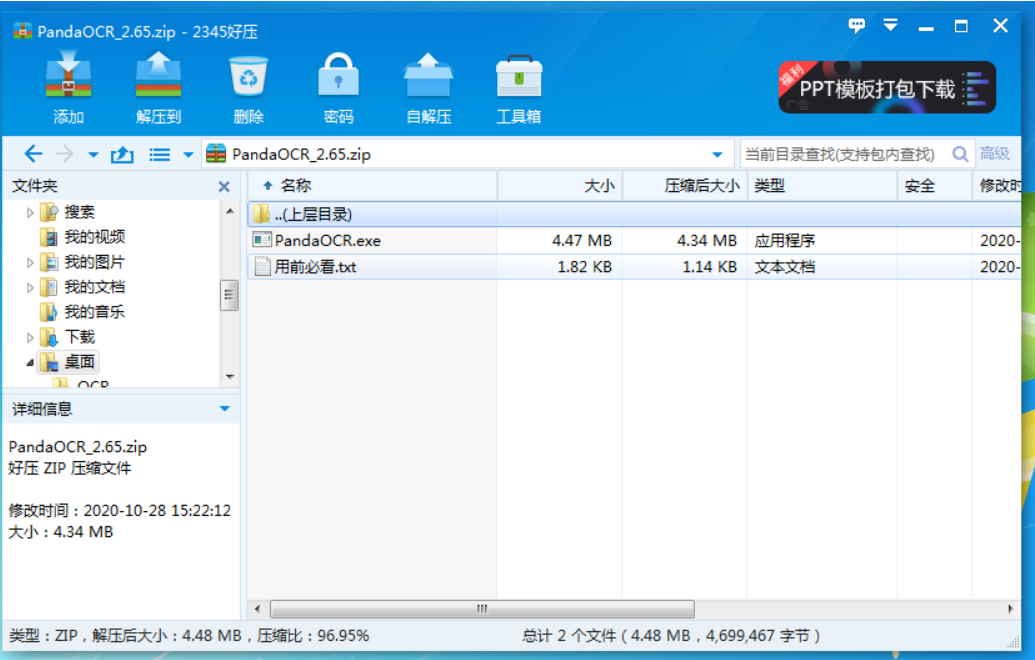Open the view mode dropdown arrow

pyautogui.click(x=188, y=155)
